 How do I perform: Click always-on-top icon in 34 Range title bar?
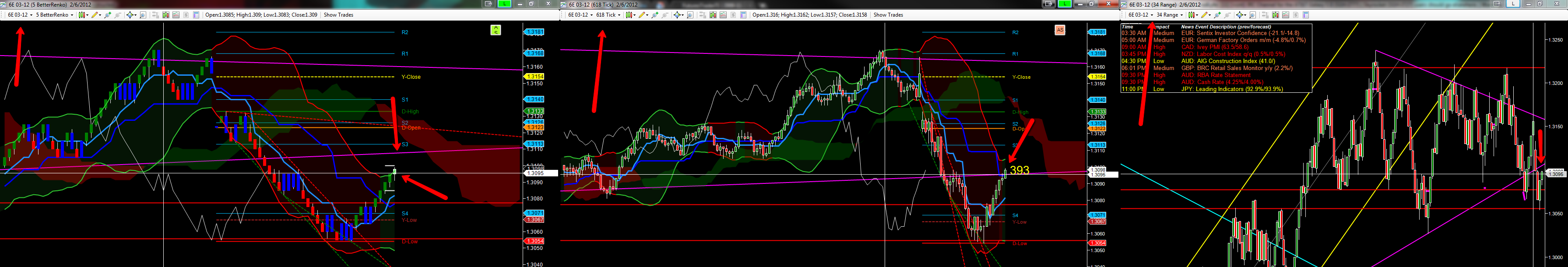tap(1498, 4)
